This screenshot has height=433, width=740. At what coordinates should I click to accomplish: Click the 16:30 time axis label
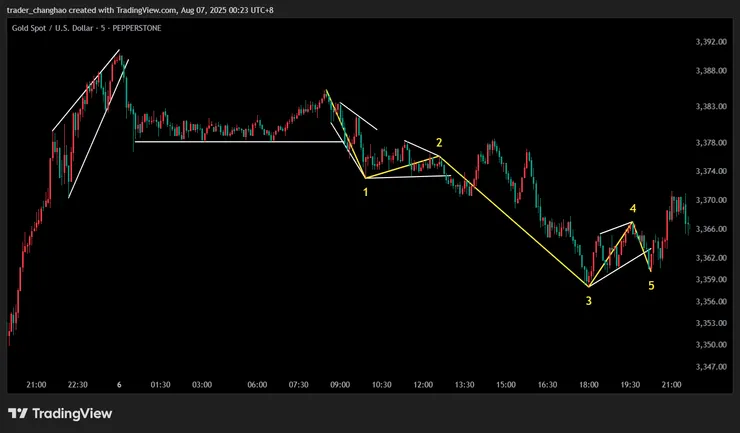coord(547,385)
